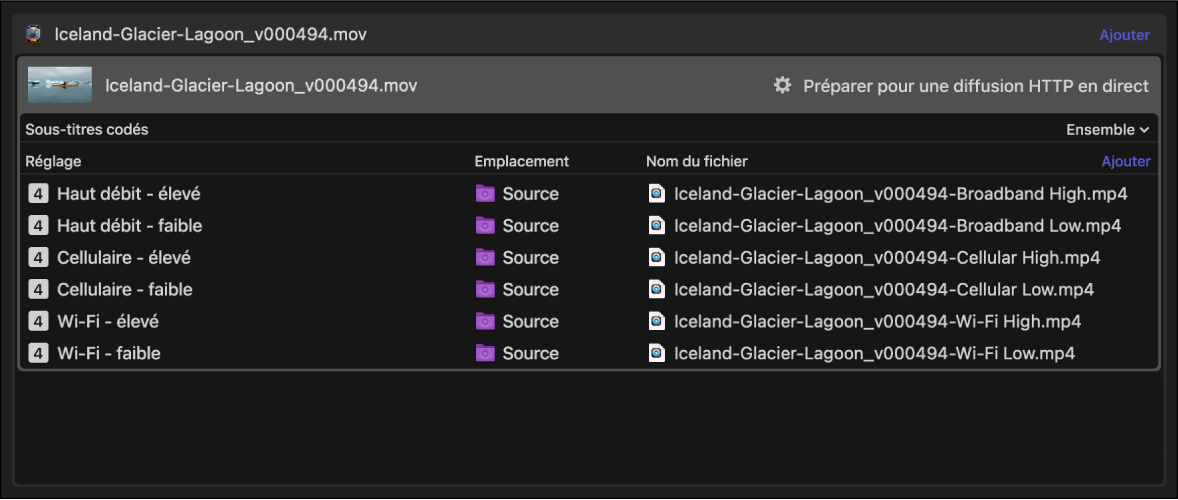This screenshot has height=500, width=1178.
Task: Click the Nom du fichier column header
Action: pos(696,162)
